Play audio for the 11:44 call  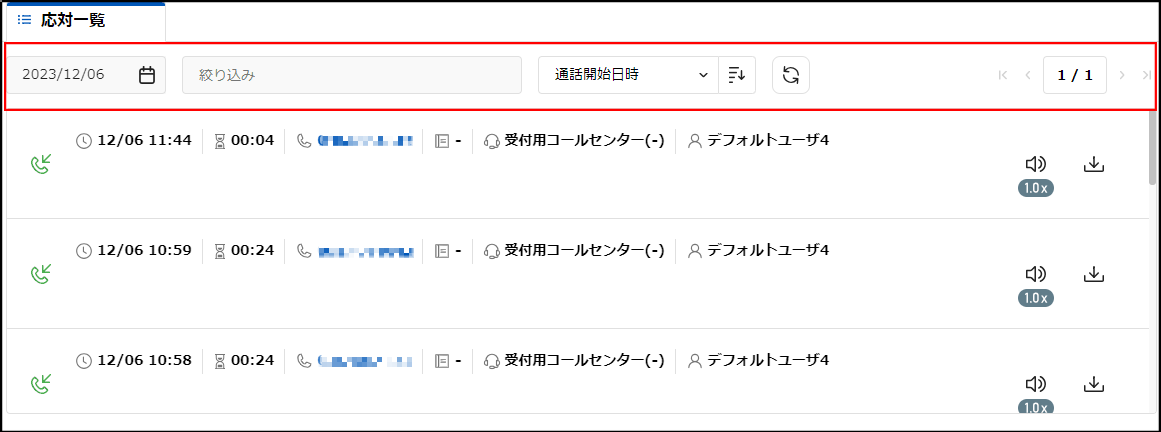[1035, 165]
